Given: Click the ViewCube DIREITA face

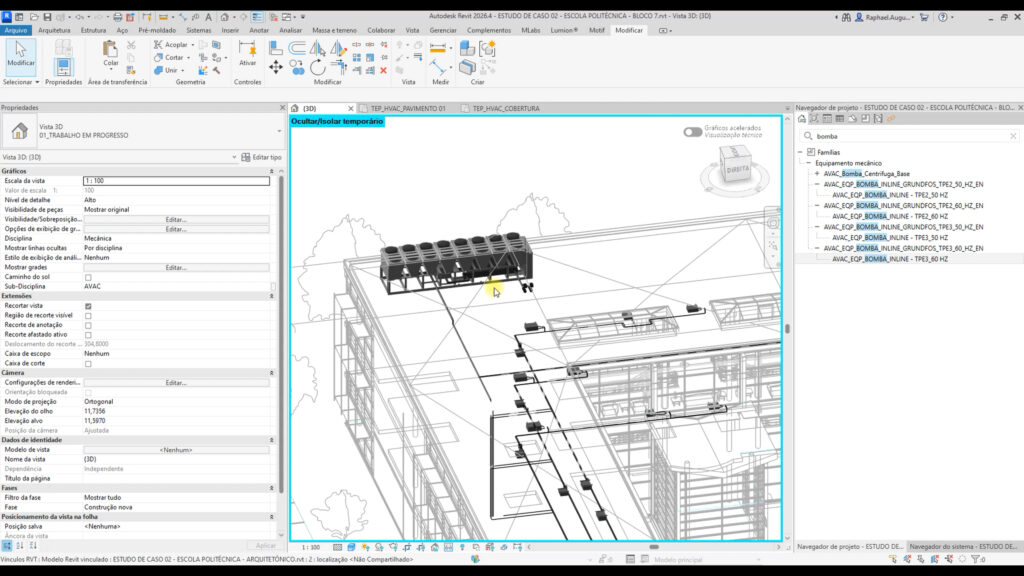Looking at the screenshot, I should coord(737,169).
